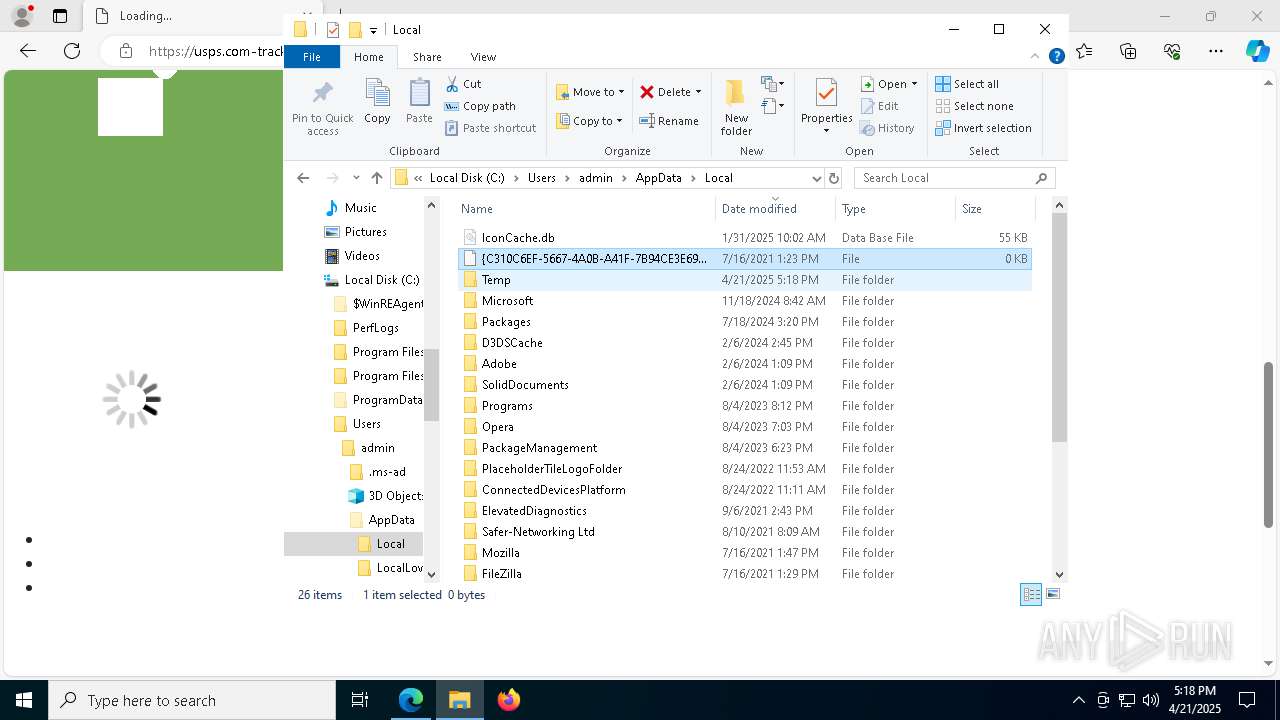Click Pin to Quick access icon
Image resolution: width=1280 pixels, height=720 pixels.
pos(322,107)
